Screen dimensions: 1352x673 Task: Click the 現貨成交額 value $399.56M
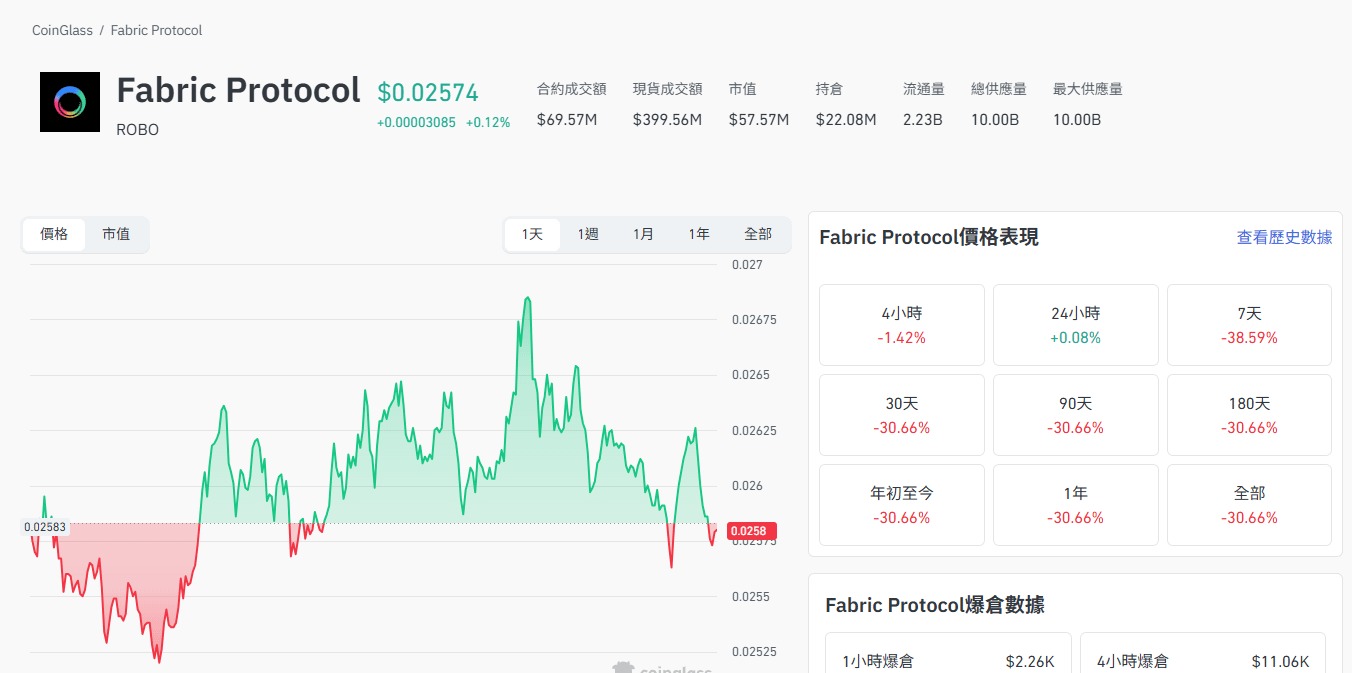(667, 120)
